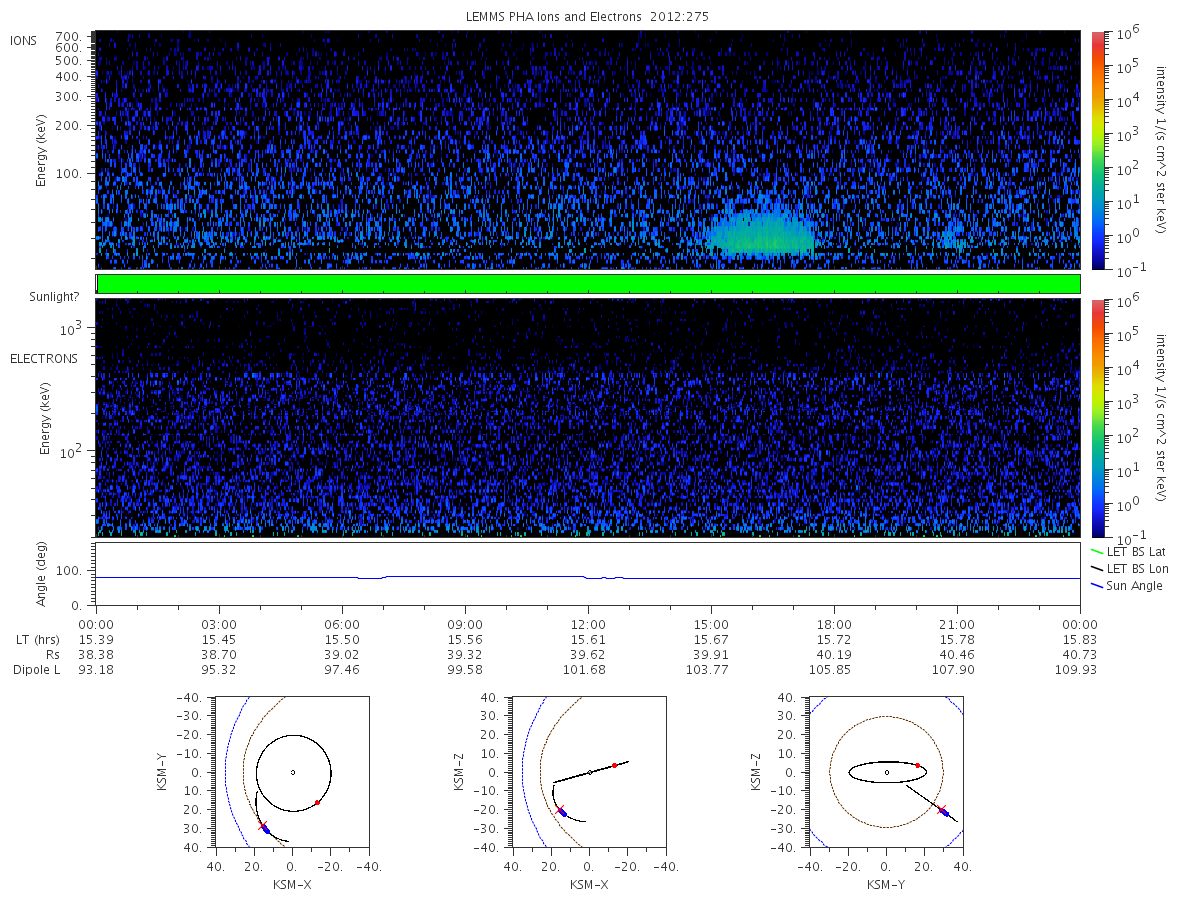Click the red dot in the KSM-Y/KSM-Z plot

coord(917,765)
